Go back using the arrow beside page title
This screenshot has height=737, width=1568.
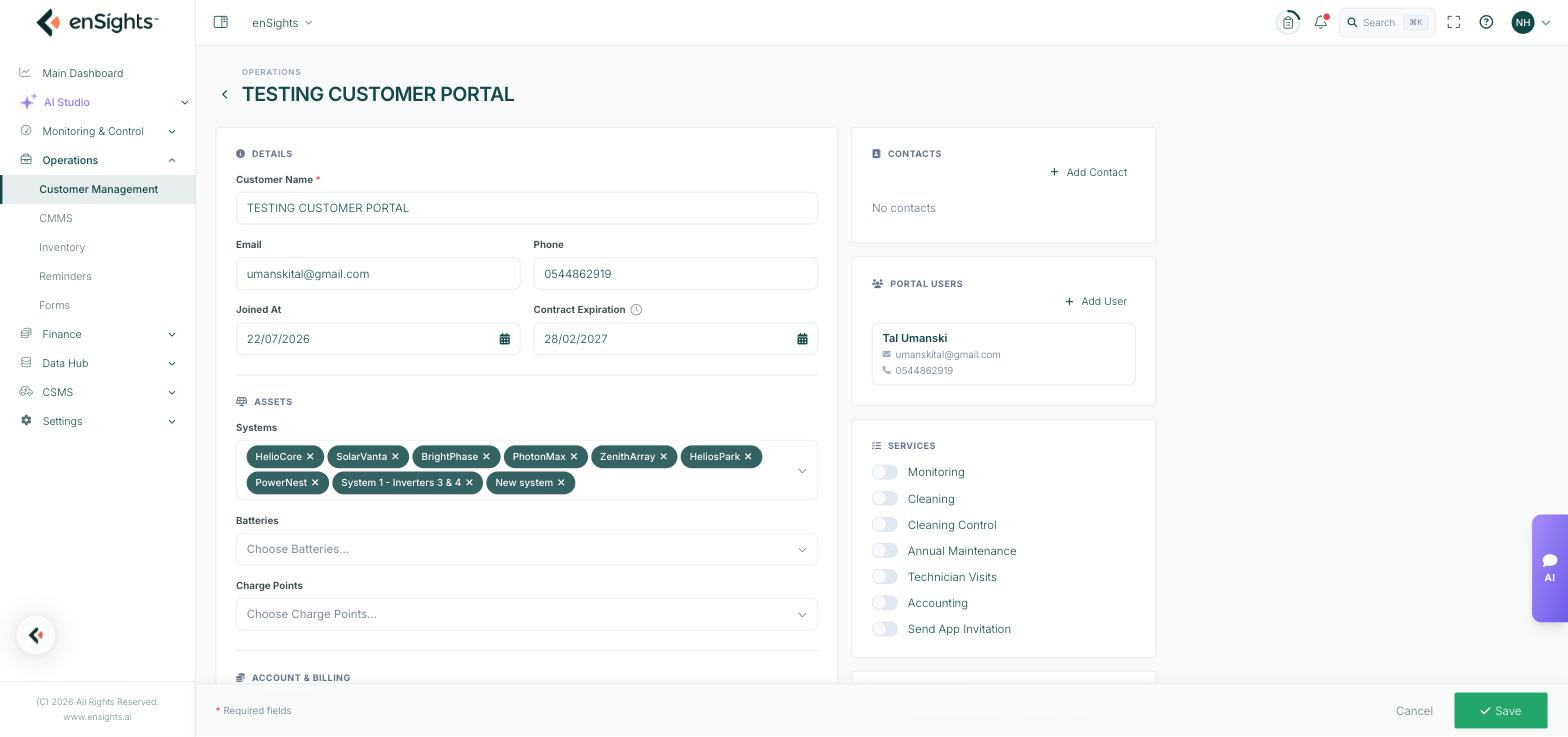coord(225,94)
